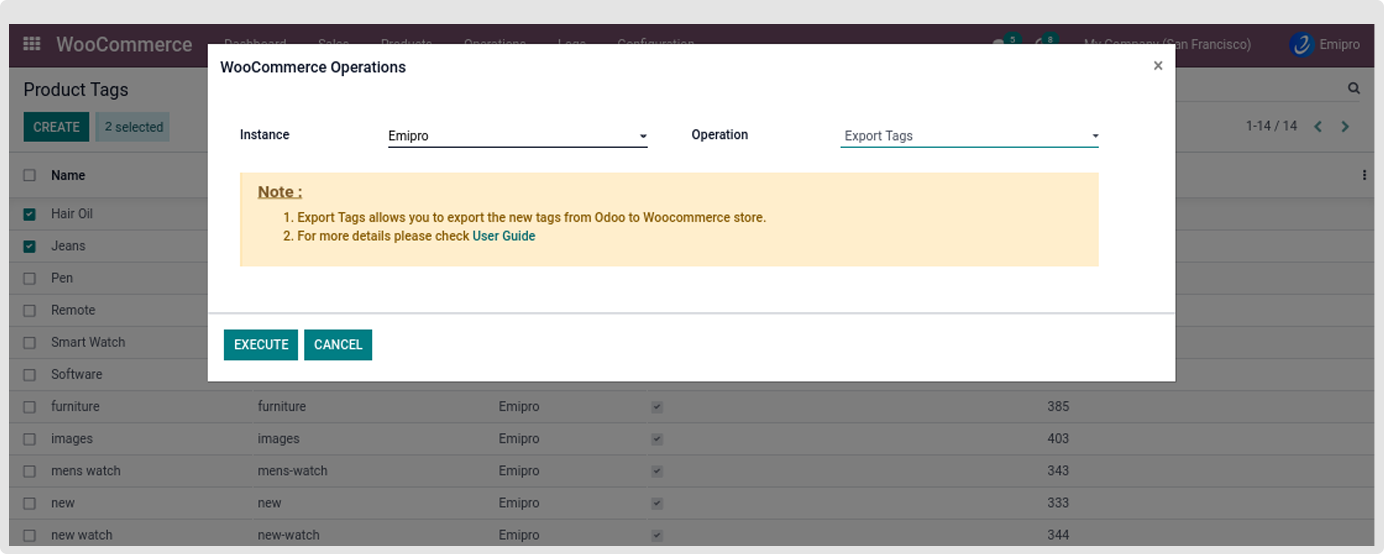Click the Software tag name
Image resolution: width=1384 pixels, height=554 pixels.
(77, 374)
